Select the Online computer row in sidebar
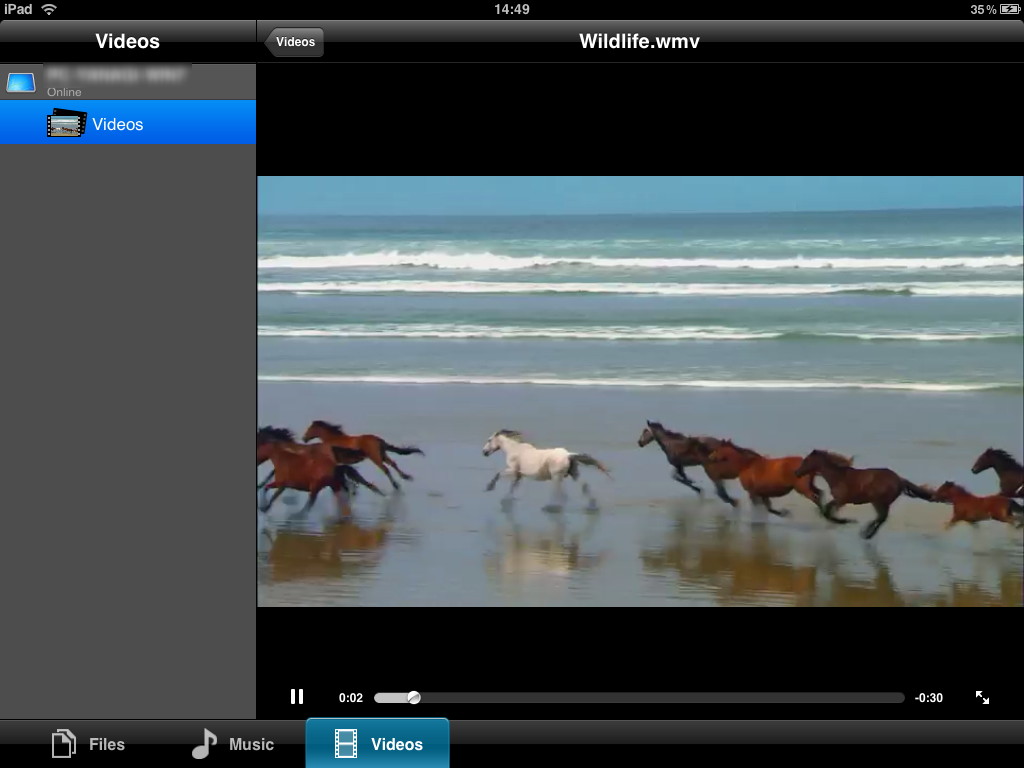The width and height of the screenshot is (1024, 768). coord(128,82)
